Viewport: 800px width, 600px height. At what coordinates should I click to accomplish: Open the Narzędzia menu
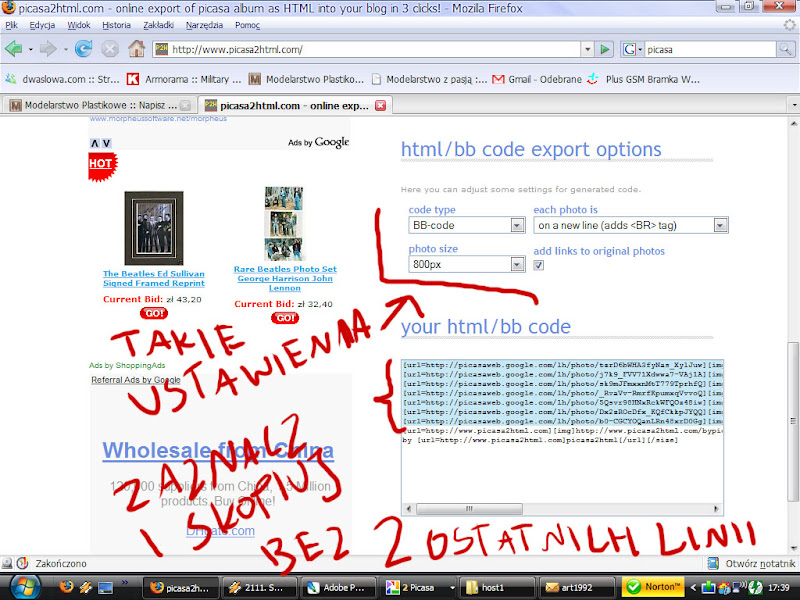(x=204, y=25)
